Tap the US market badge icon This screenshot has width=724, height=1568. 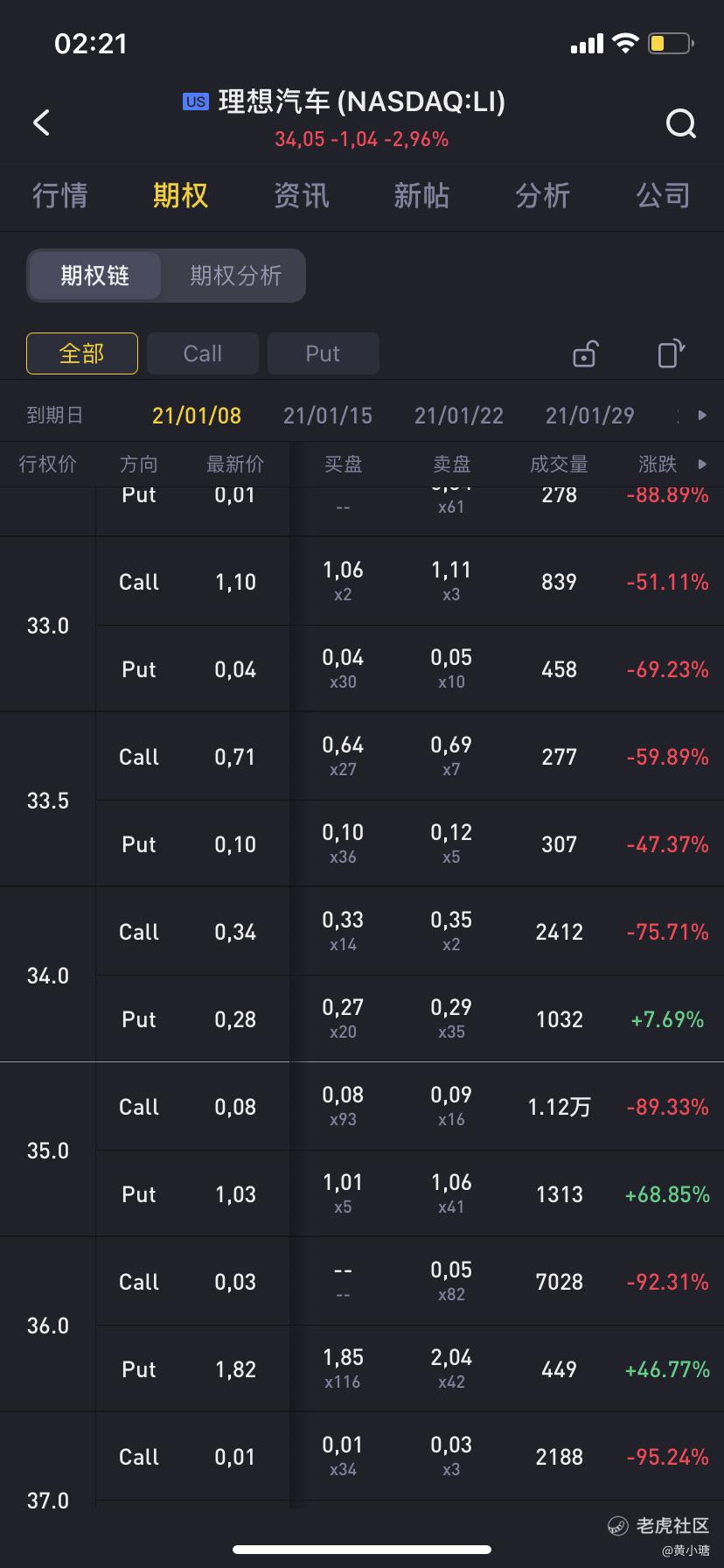(195, 101)
